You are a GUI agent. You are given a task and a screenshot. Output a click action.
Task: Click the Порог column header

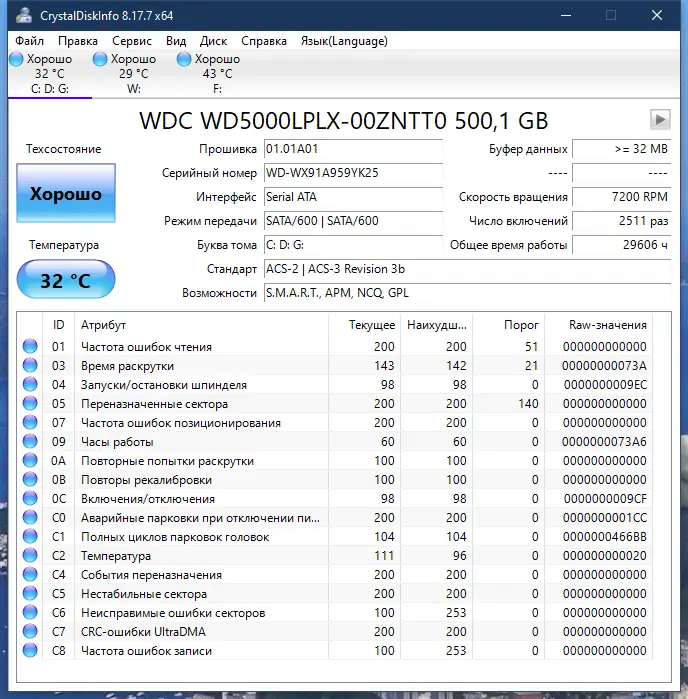(x=509, y=325)
